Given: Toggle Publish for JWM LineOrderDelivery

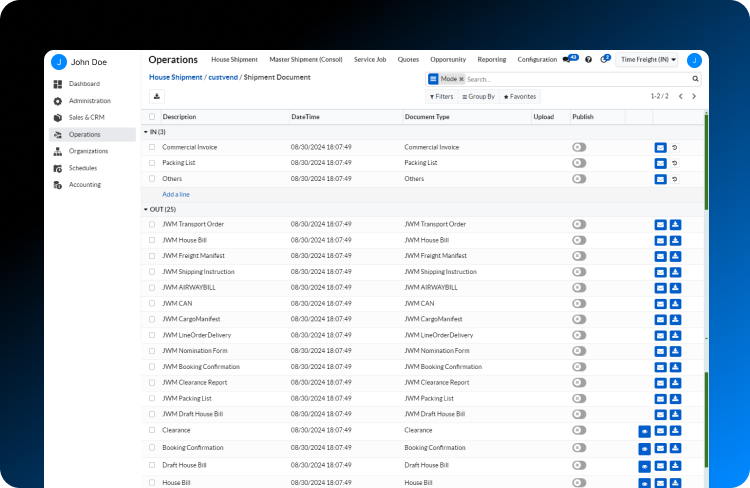Looking at the screenshot, I should point(579,335).
